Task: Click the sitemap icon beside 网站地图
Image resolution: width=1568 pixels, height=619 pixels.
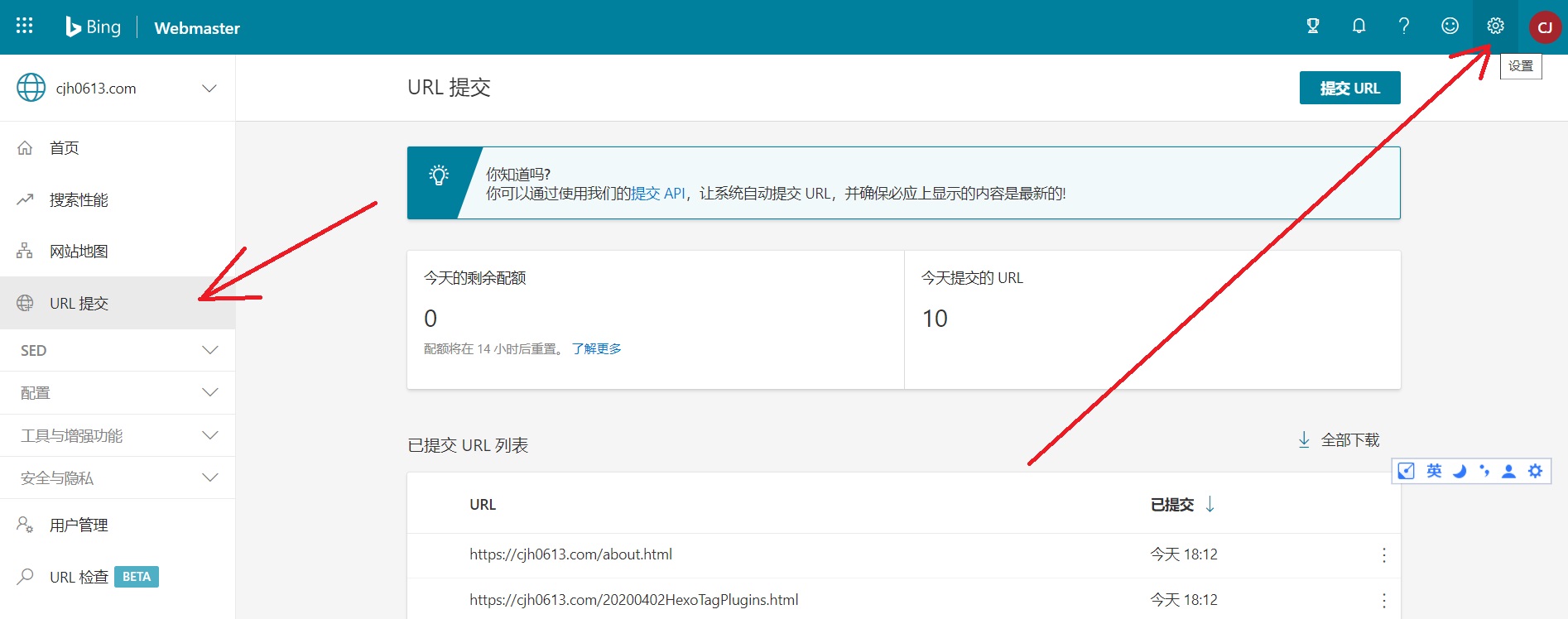Action: tap(25, 251)
